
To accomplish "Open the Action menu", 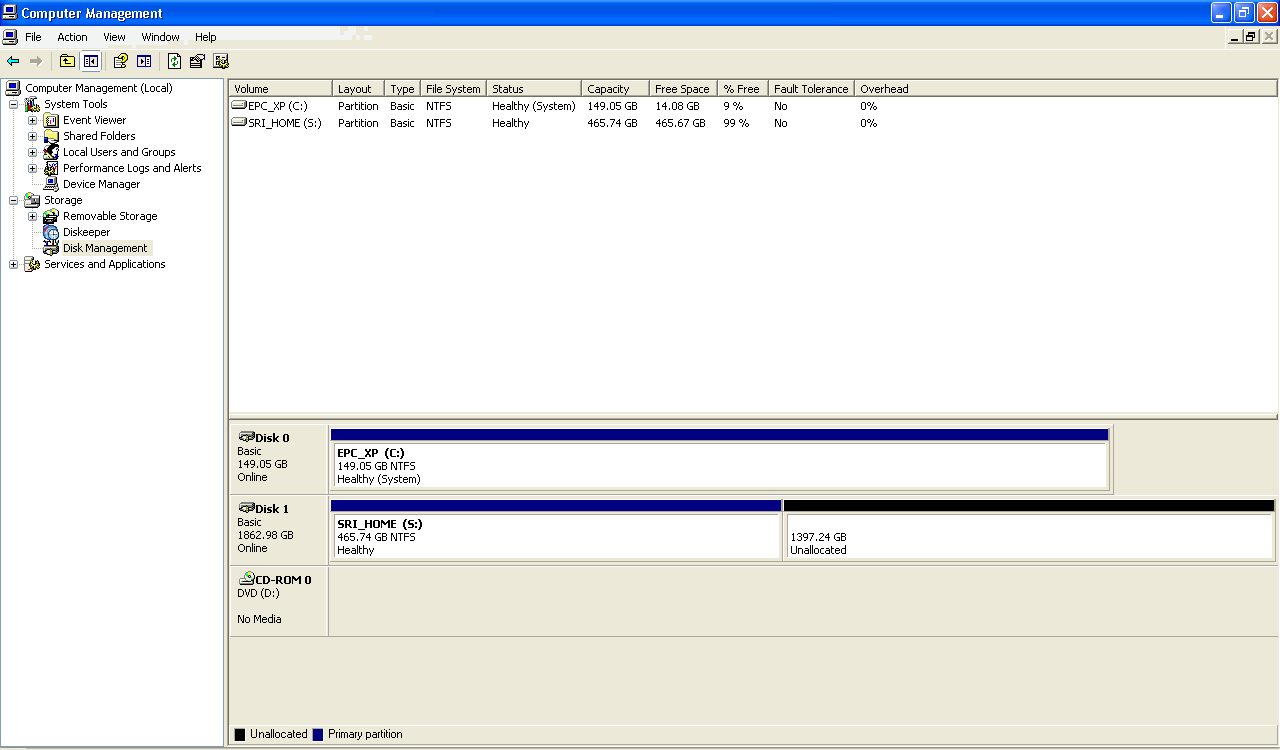I will pyautogui.click(x=72, y=37).
